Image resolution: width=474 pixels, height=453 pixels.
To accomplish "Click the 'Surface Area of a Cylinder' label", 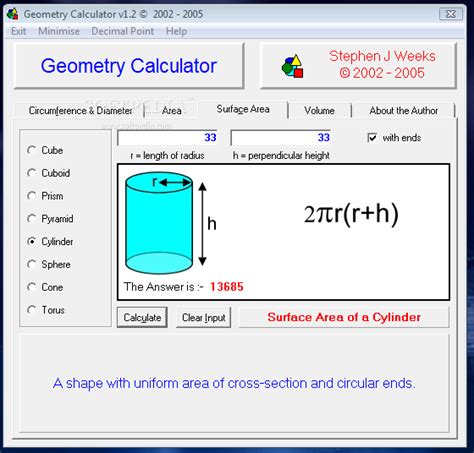I will coord(344,317).
